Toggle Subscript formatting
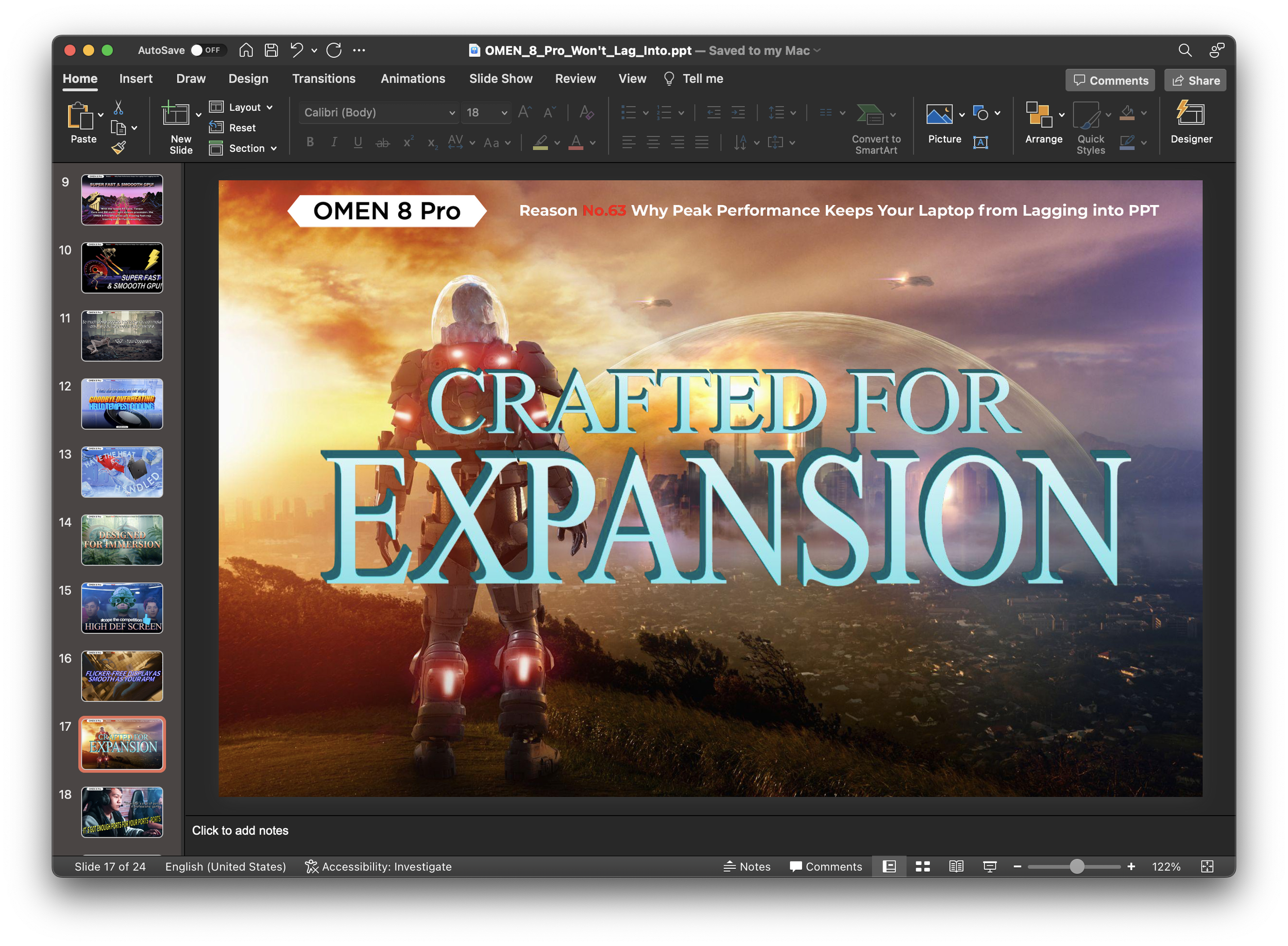1288x946 pixels. [433, 143]
